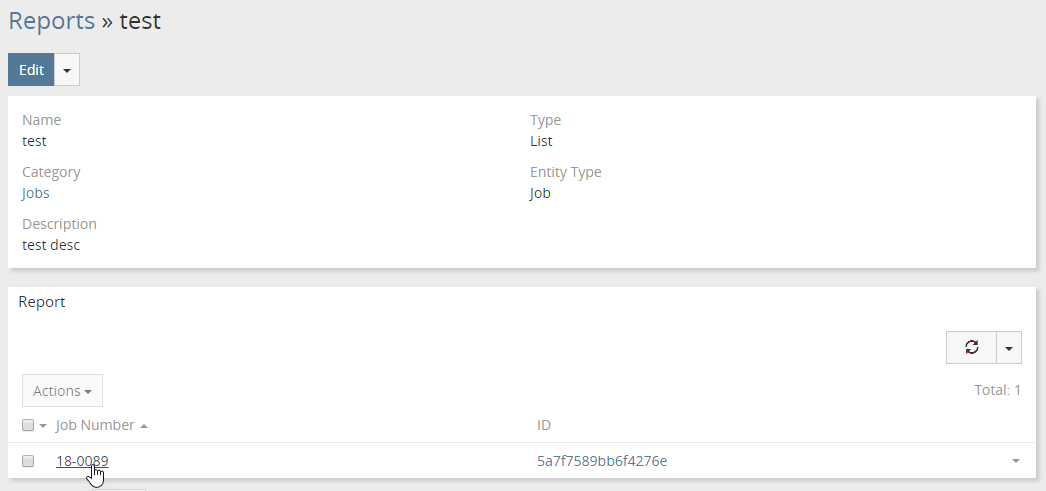1046x491 pixels.
Task: Expand row options for job 18-0089
Action: (1016, 461)
